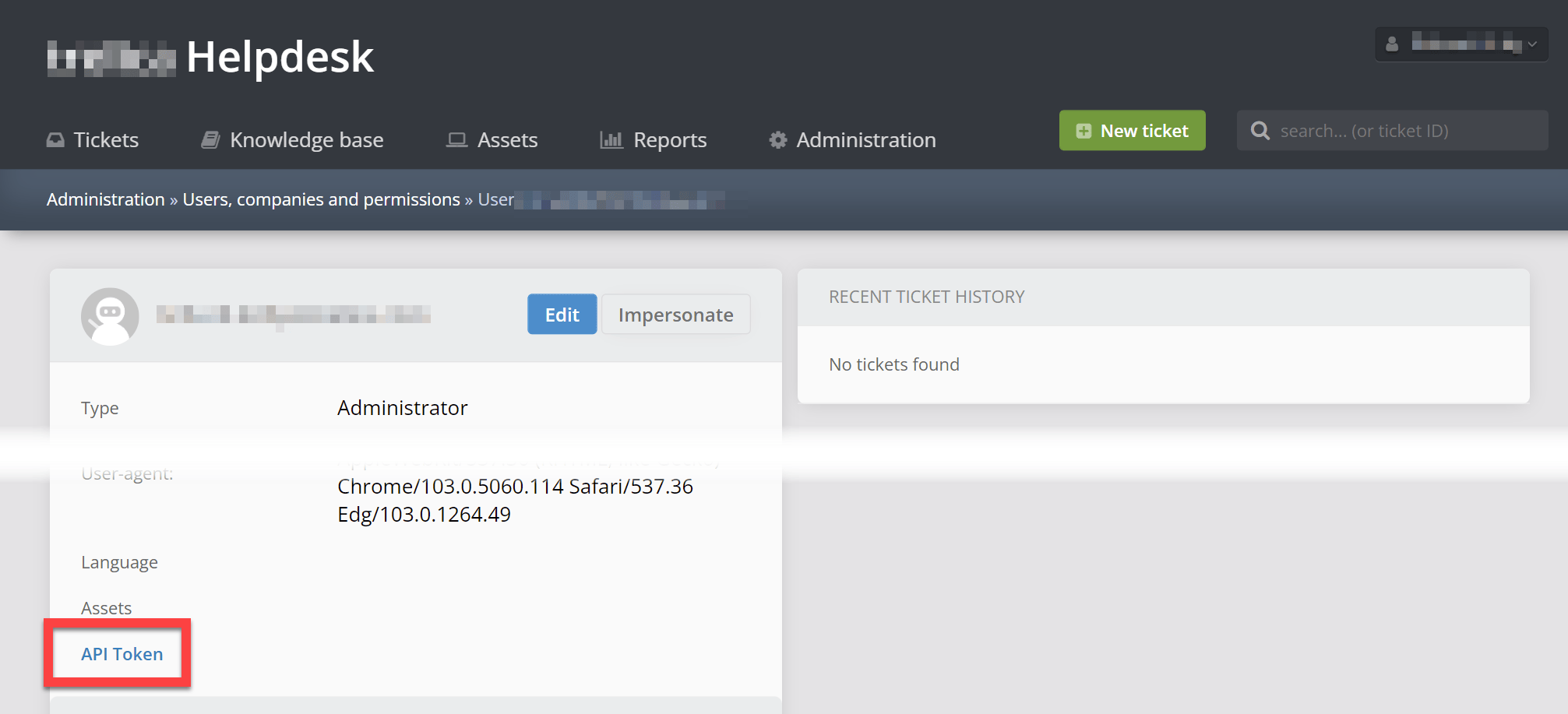Open the API Token link
This screenshot has width=1568, height=714.
pyautogui.click(x=122, y=654)
